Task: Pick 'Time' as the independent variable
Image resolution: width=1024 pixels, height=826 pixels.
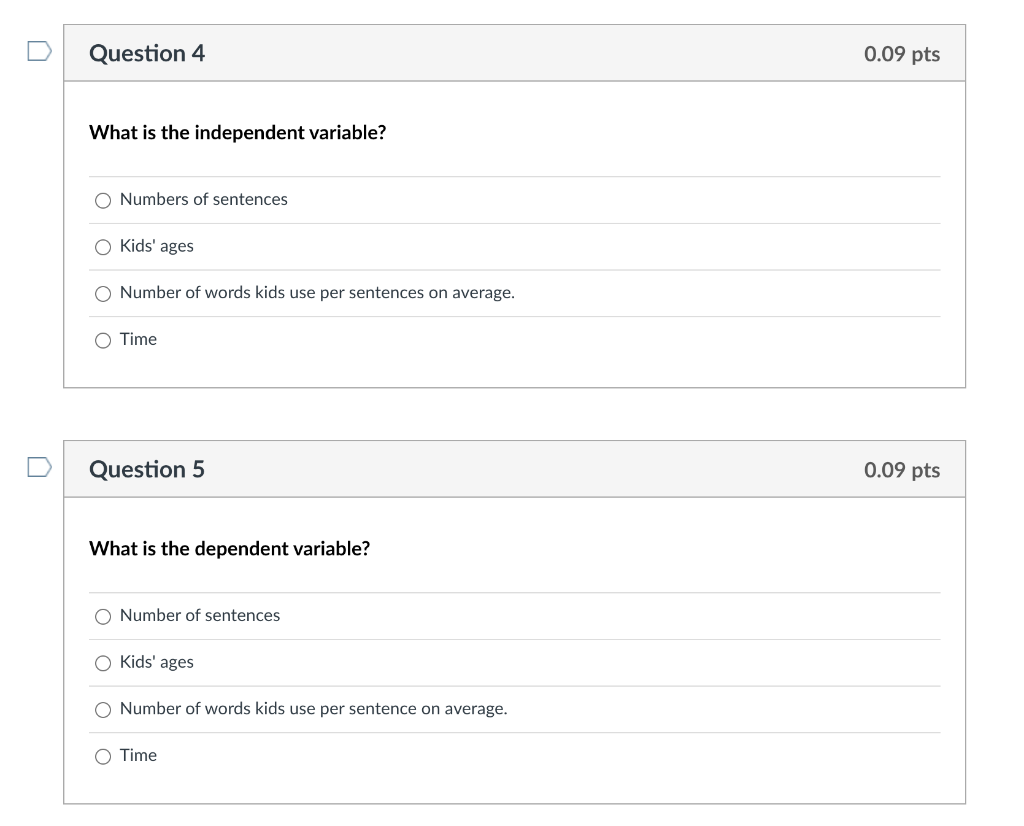Action: 103,340
